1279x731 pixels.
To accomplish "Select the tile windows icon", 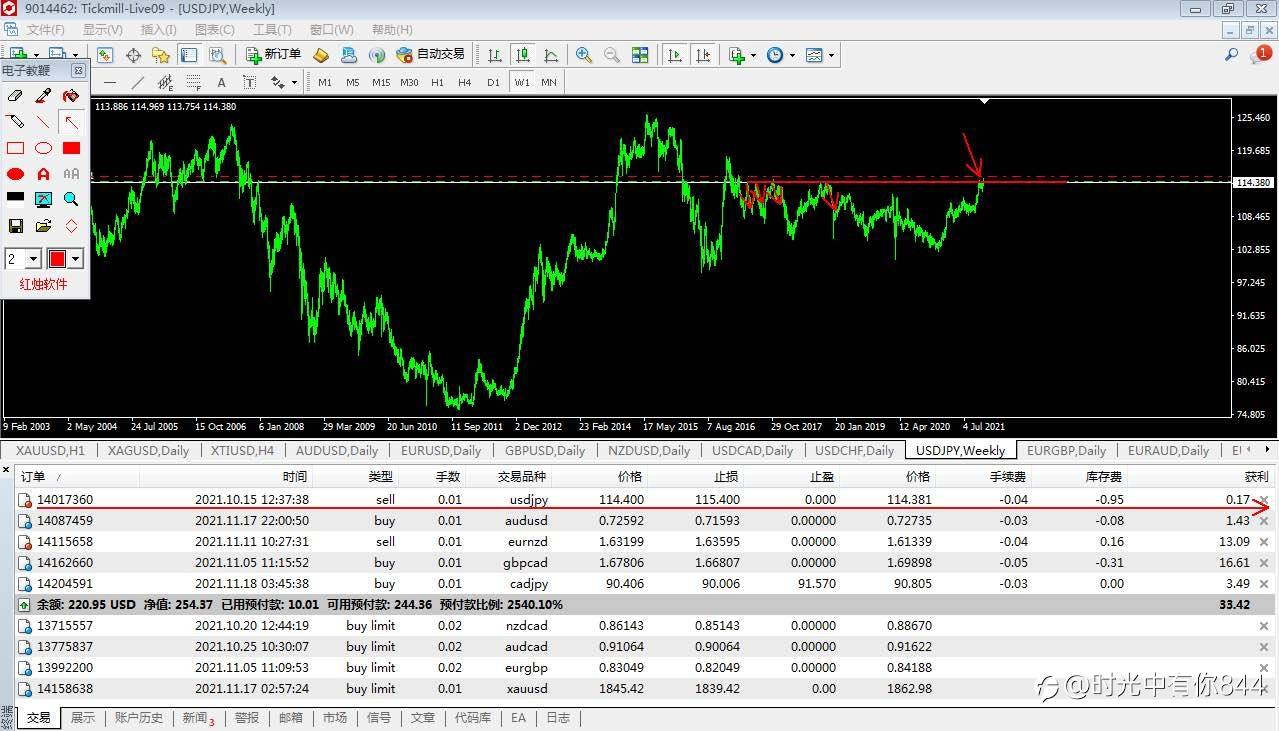I will click(640, 55).
